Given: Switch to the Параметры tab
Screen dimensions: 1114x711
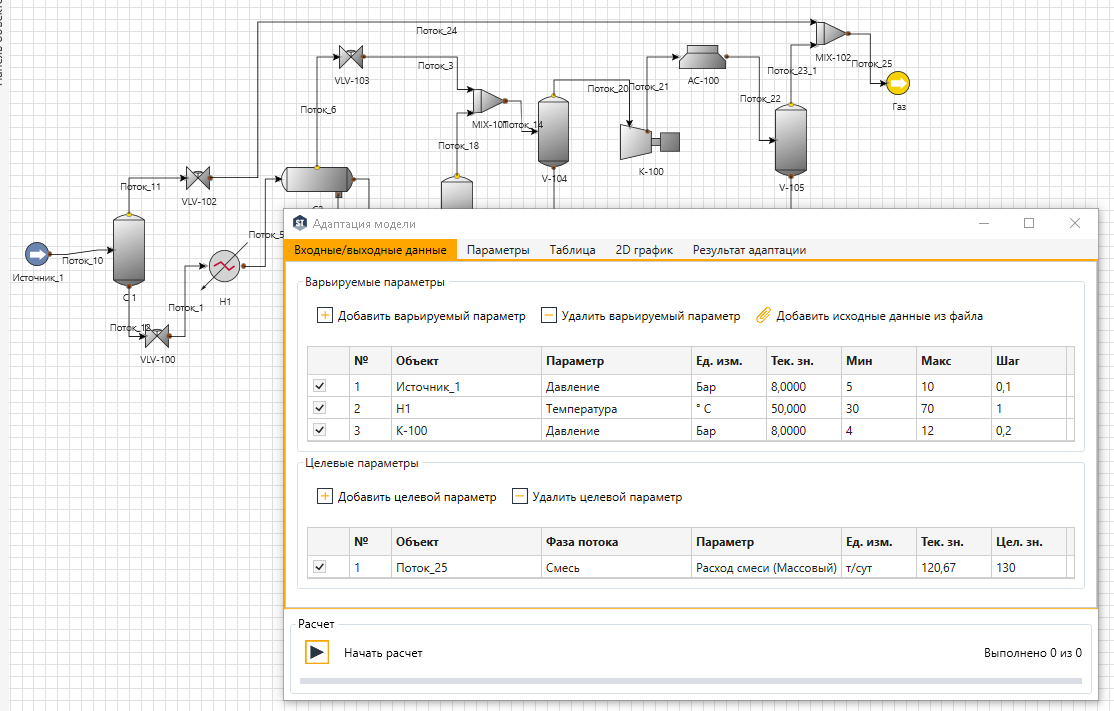Looking at the screenshot, I should tap(498, 250).
